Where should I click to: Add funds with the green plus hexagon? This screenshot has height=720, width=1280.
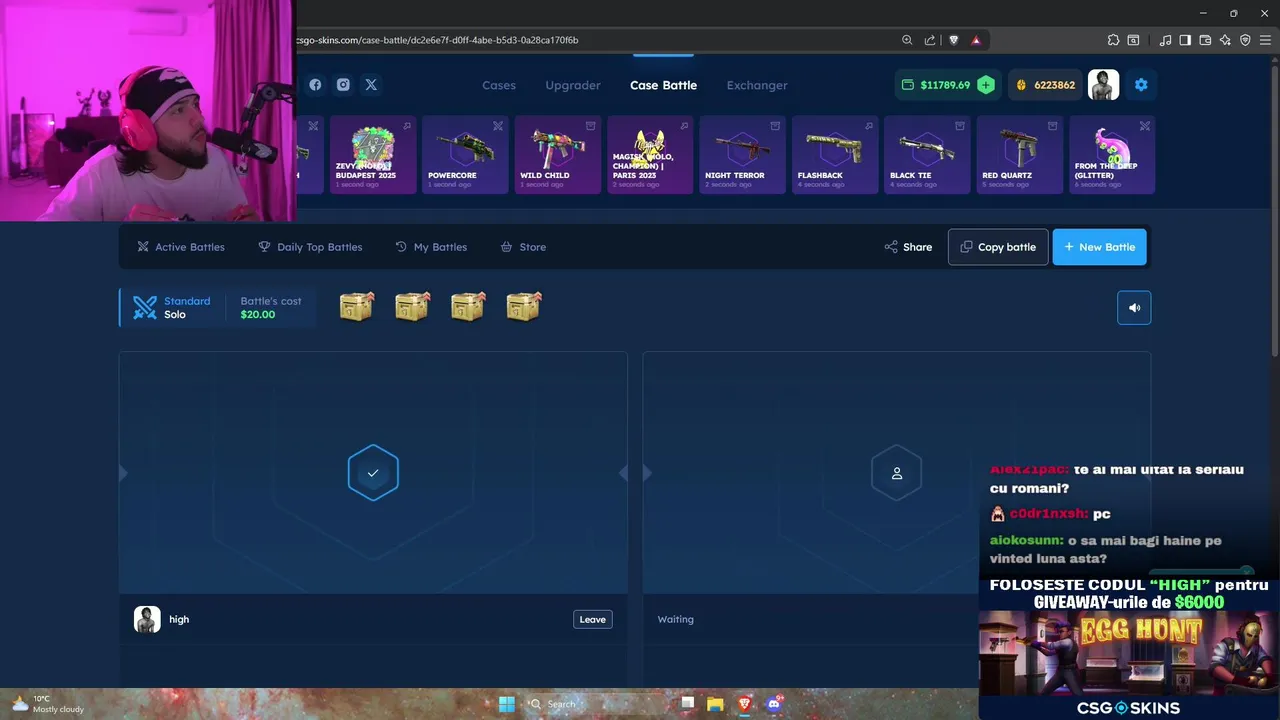(x=986, y=85)
